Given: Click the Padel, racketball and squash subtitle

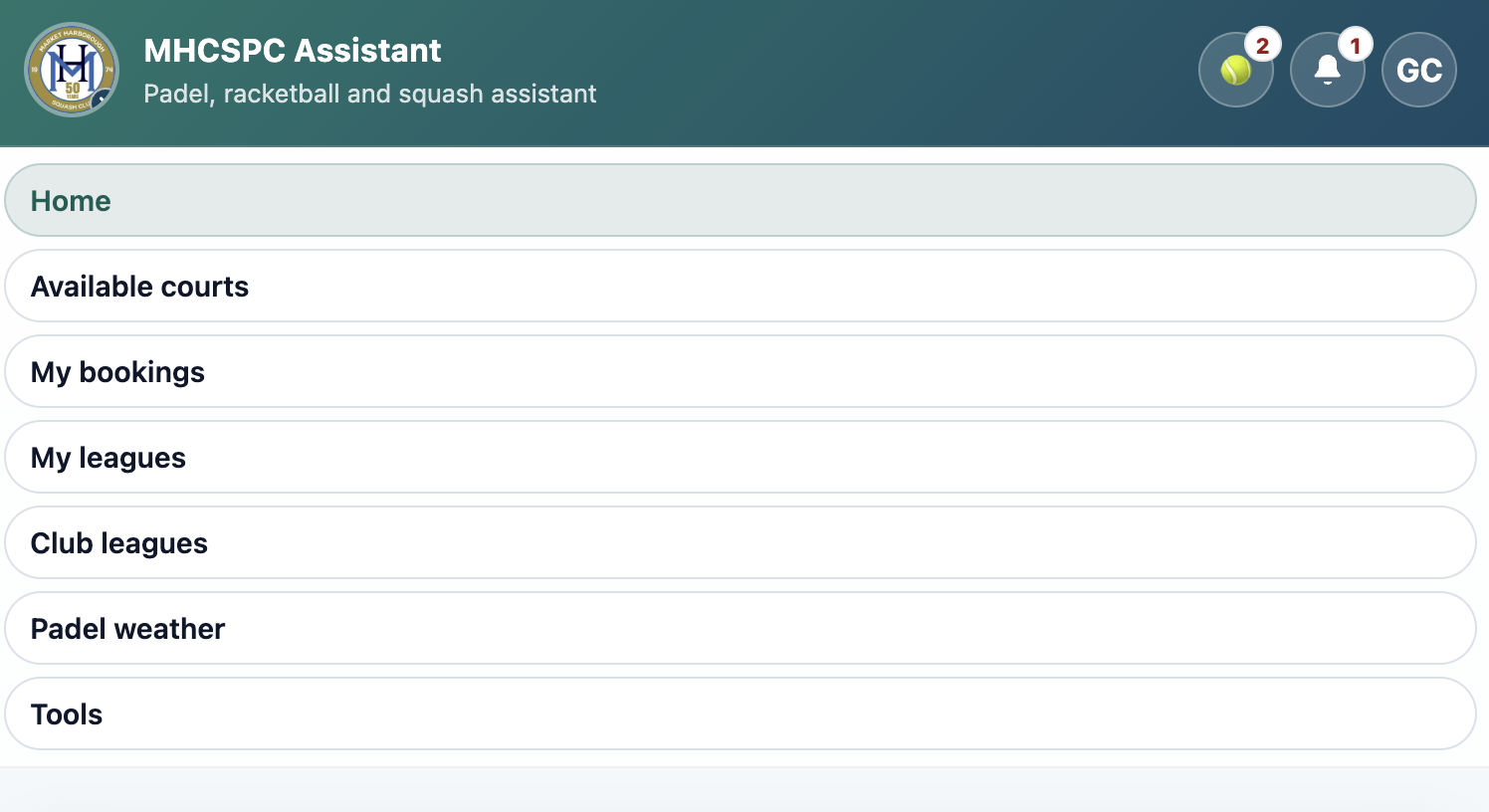Looking at the screenshot, I should (x=370, y=94).
